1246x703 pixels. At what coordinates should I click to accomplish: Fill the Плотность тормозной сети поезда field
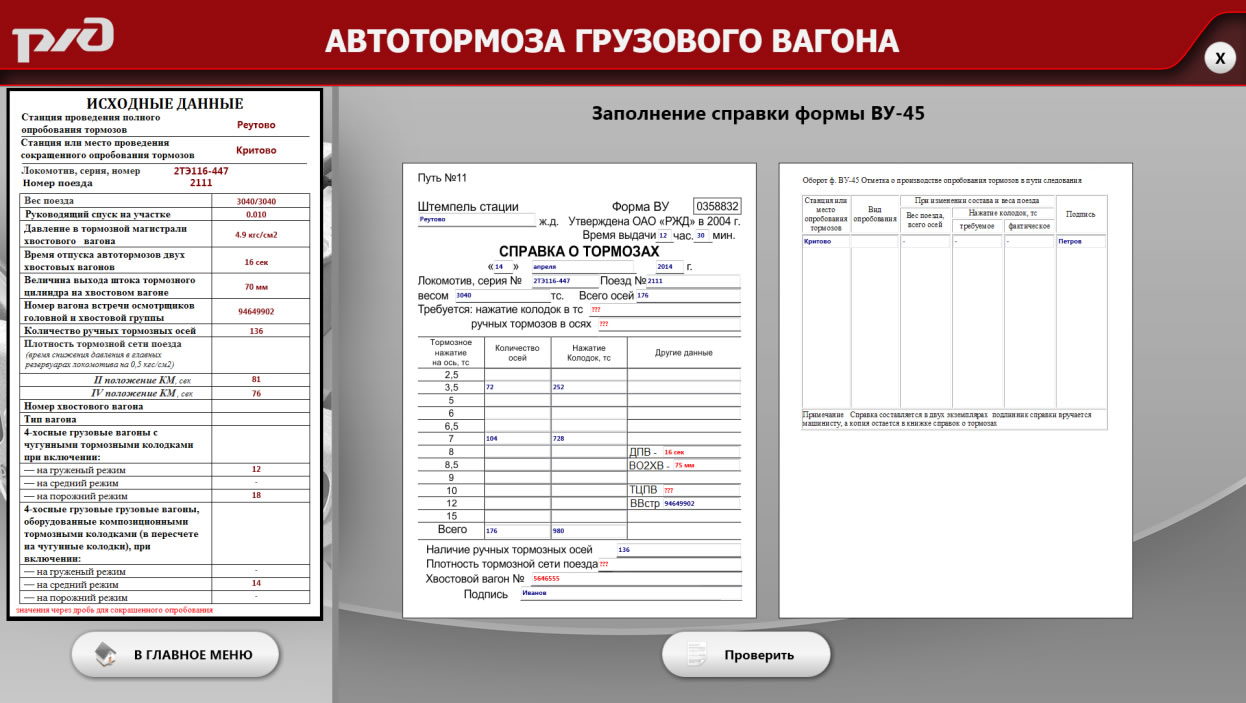point(669,564)
